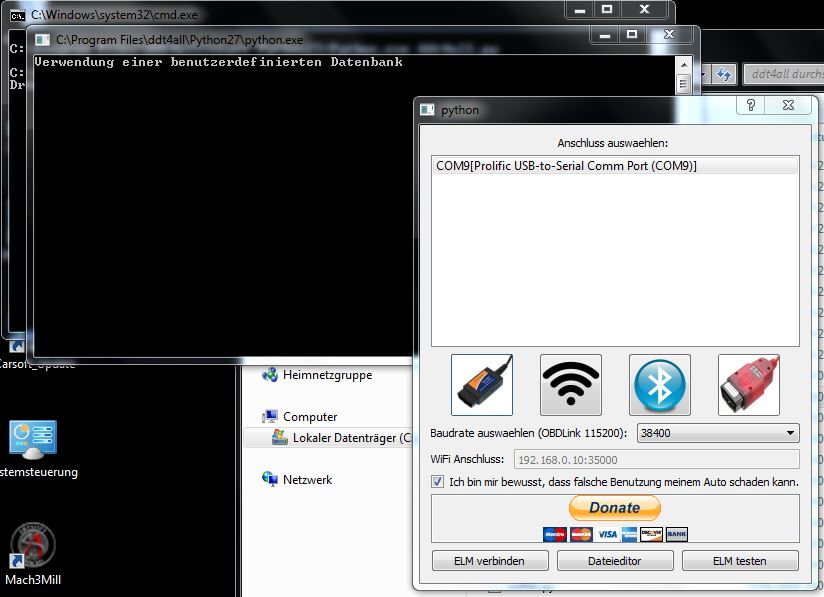Viewport: 824px width, 597px height.
Task: Select the WiFi connection icon
Action: [x=570, y=385]
